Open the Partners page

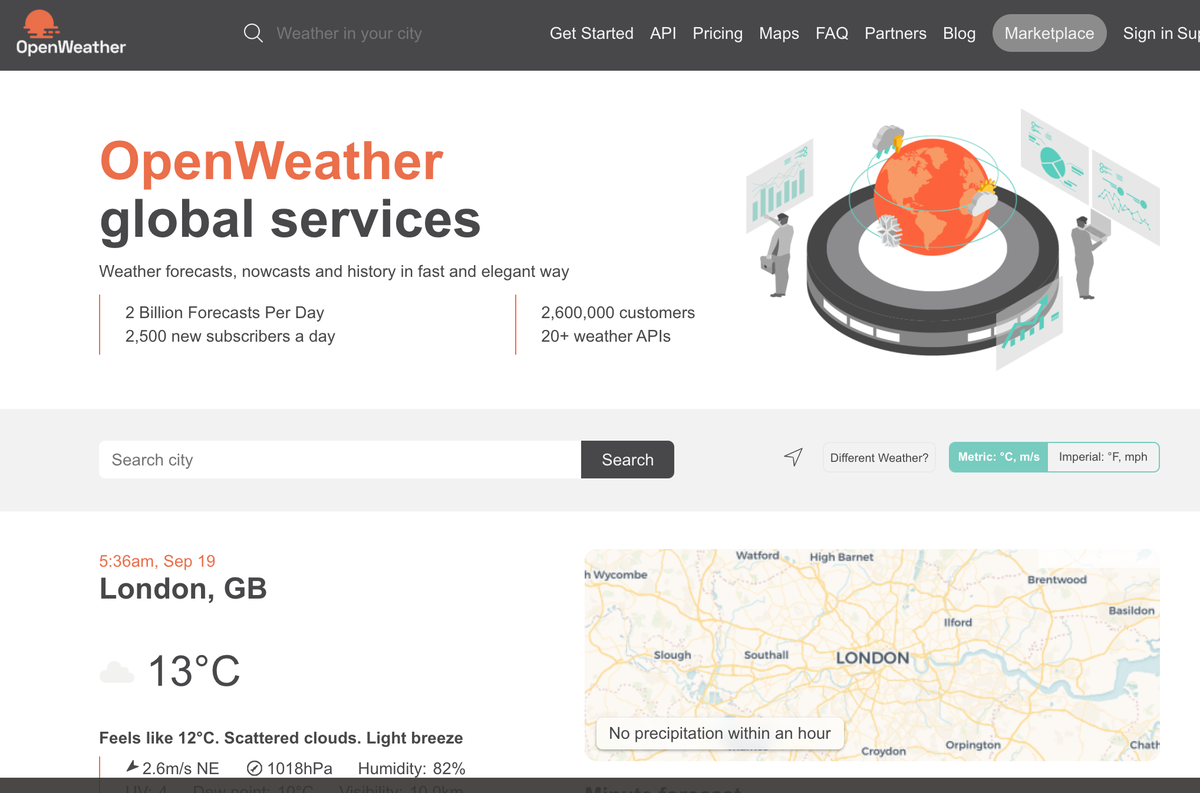tap(896, 33)
